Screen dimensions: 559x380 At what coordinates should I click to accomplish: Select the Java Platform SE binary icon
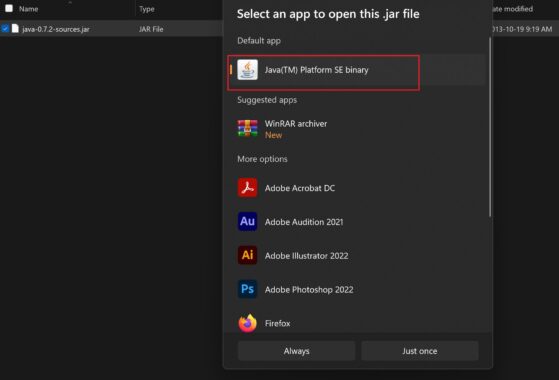click(x=247, y=70)
